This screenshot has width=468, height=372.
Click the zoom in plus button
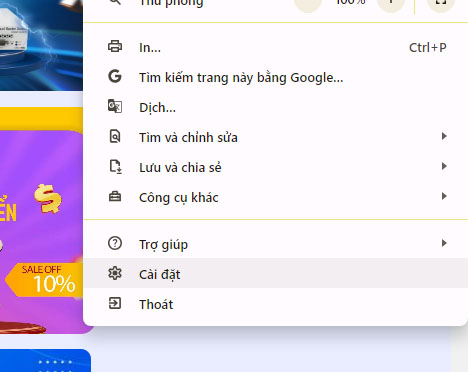click(x=391, y=3)
